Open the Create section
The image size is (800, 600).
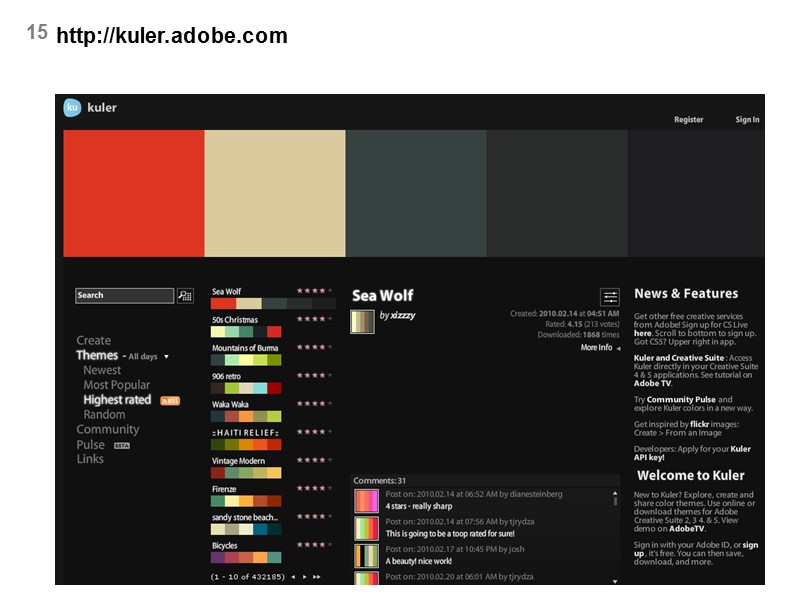coord(95,340)
